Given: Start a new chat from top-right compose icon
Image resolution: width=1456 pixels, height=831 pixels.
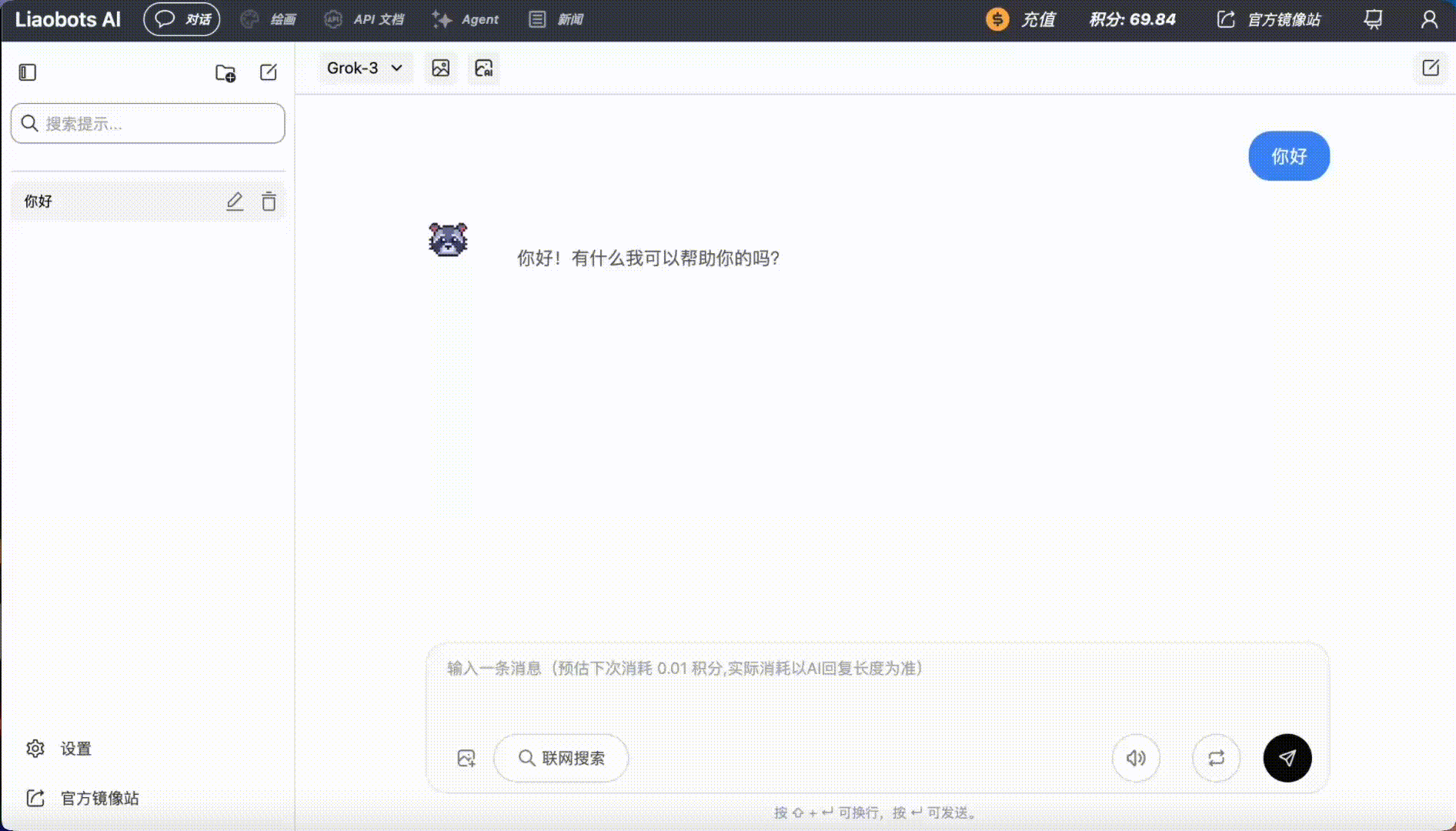Looking at the screenshot, I should [1430, 68].
